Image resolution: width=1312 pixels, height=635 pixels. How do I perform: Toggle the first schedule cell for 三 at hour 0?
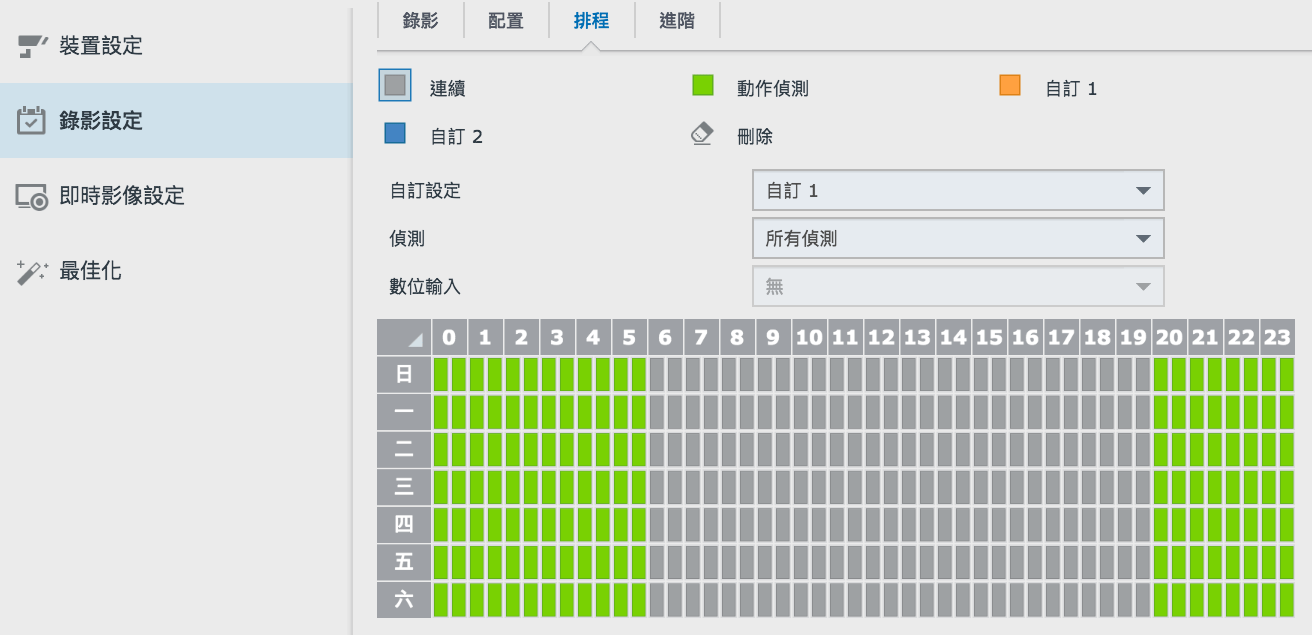(x=441, y=488)
